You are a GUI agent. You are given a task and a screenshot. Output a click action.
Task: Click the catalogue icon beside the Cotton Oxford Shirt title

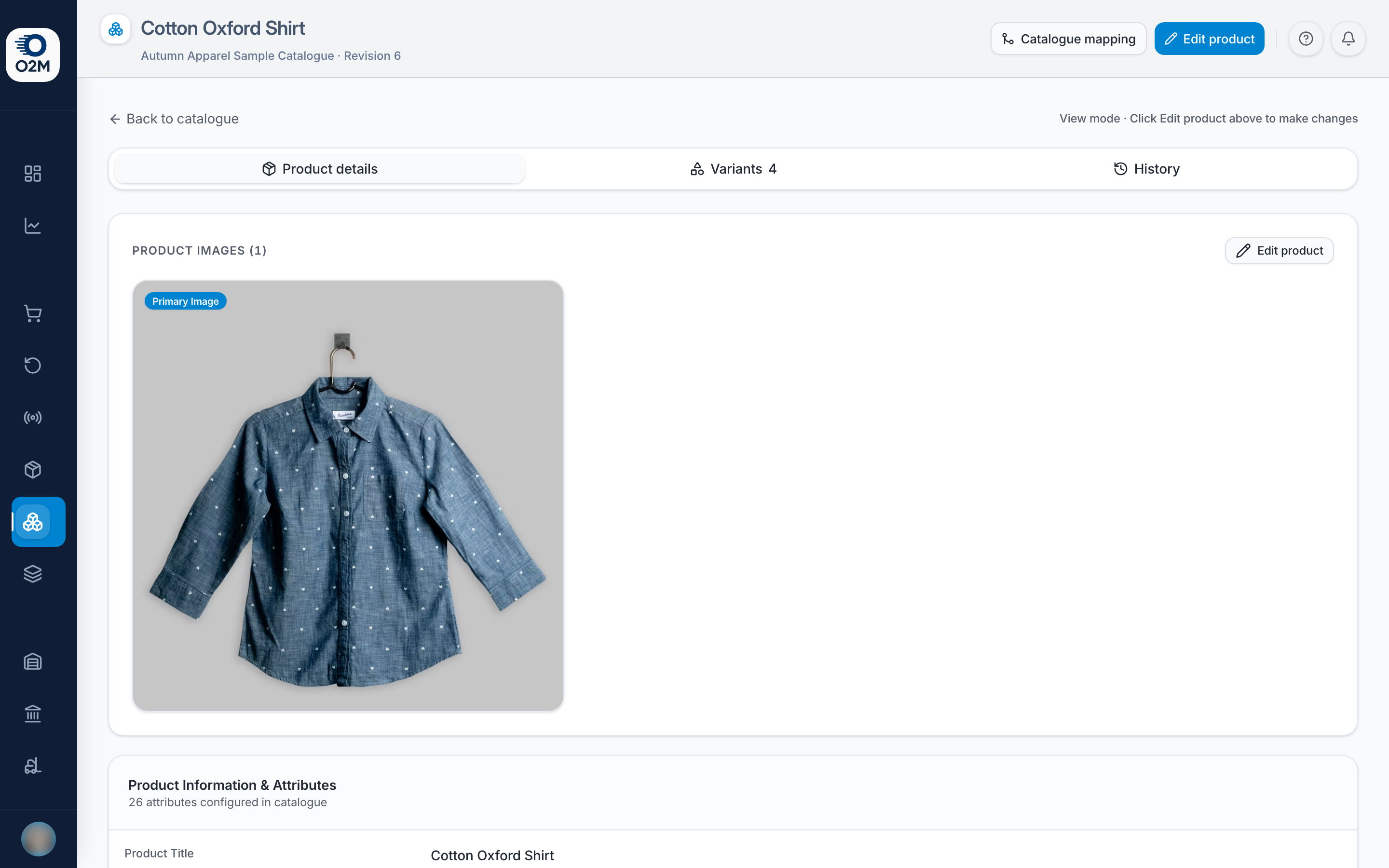(116, 29)
